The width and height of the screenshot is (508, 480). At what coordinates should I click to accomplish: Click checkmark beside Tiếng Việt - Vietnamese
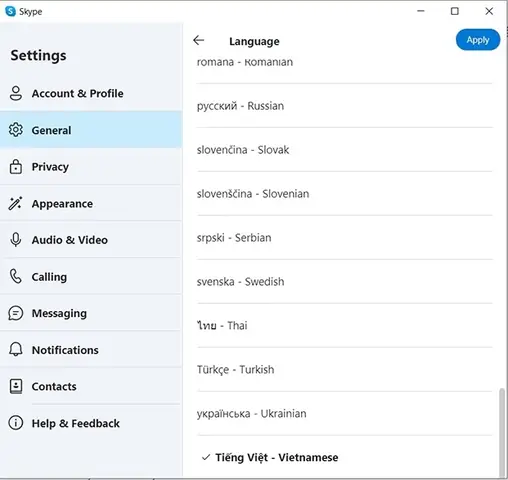pos(206,457)
